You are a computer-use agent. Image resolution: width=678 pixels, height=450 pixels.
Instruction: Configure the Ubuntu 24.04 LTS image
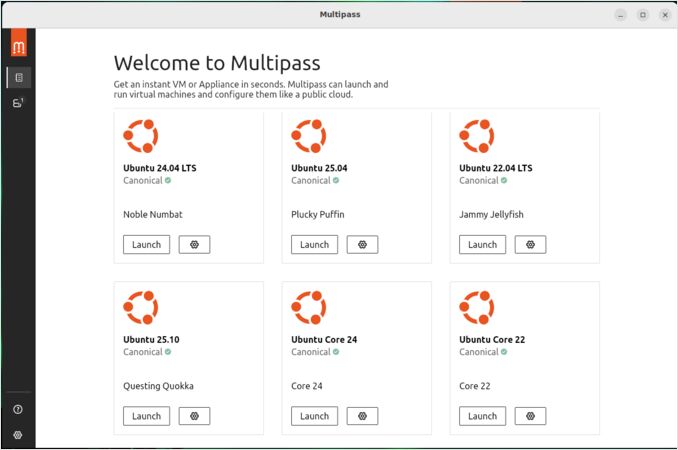[194, 244]
